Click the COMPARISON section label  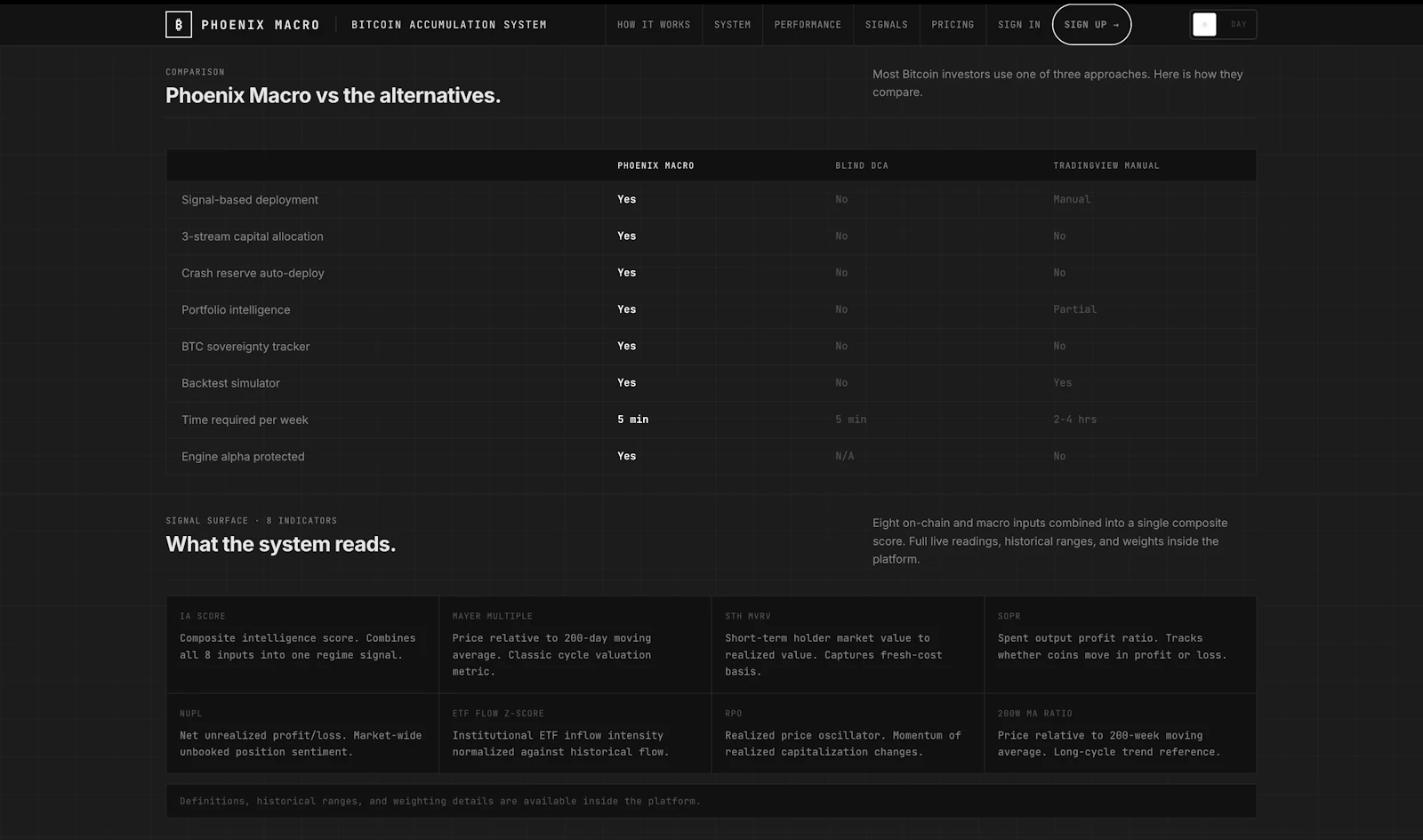click(x=195, y=72)
